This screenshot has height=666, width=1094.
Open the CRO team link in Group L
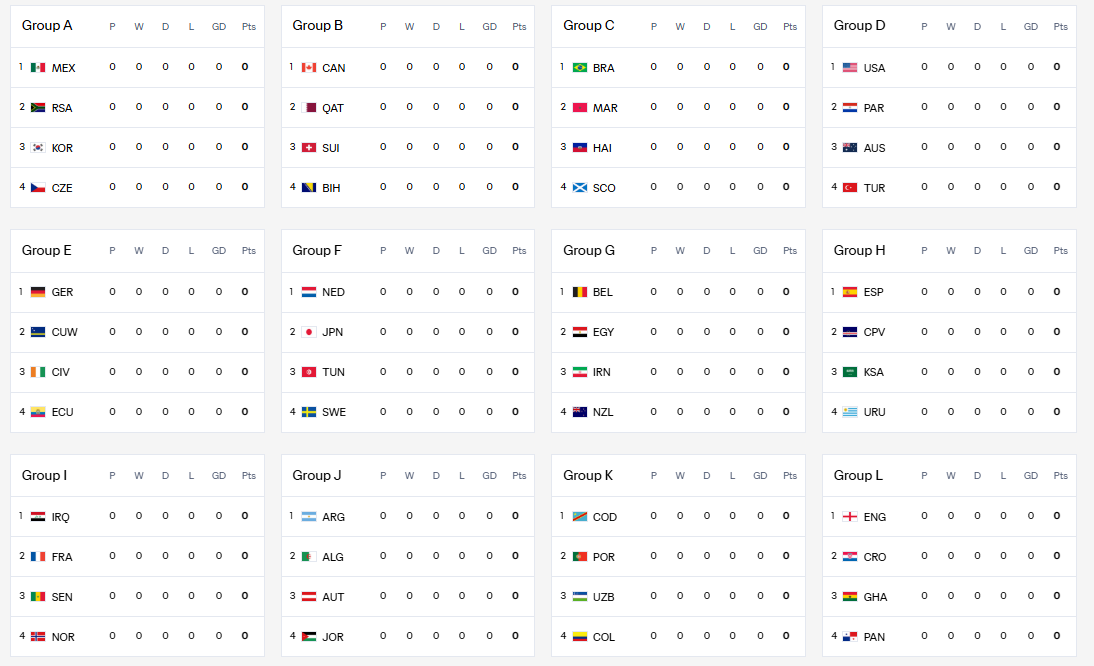pos(875,557)
